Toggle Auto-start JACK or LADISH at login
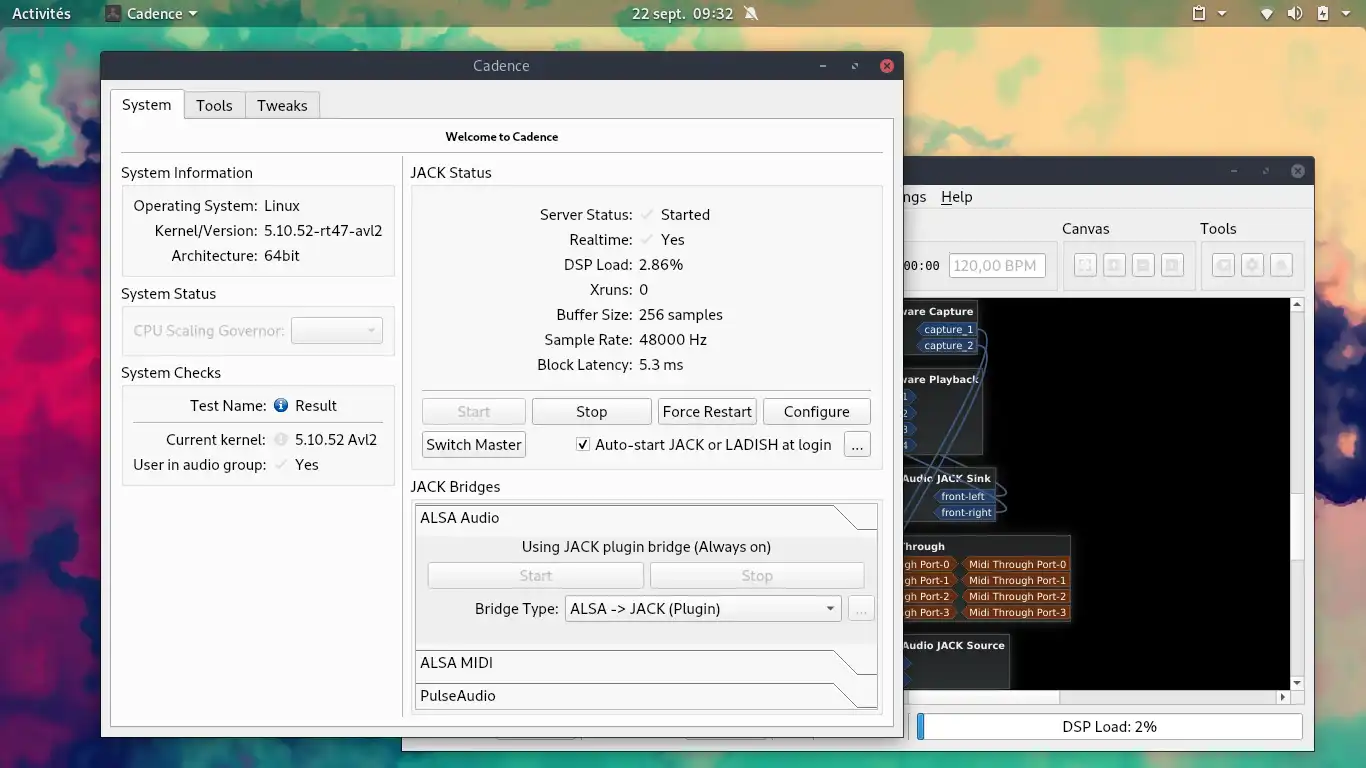This screenshot has height=768, width=1366. click(583, 444)
